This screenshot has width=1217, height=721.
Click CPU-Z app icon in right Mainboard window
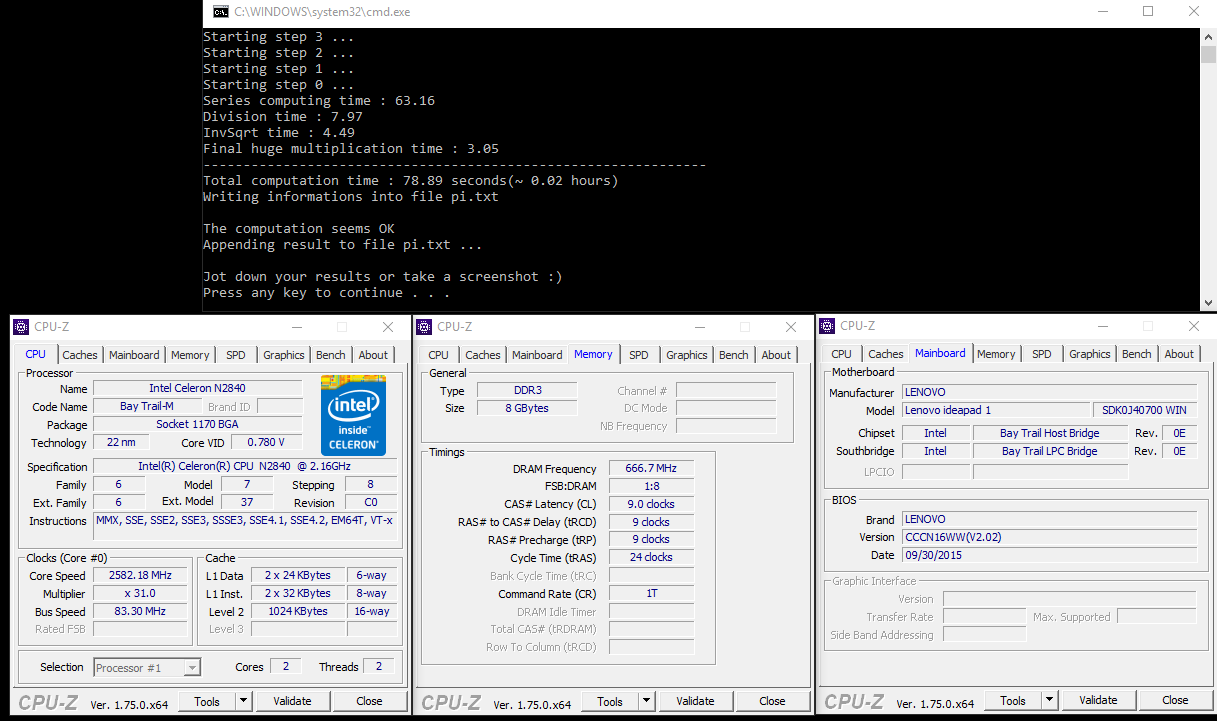828,326
